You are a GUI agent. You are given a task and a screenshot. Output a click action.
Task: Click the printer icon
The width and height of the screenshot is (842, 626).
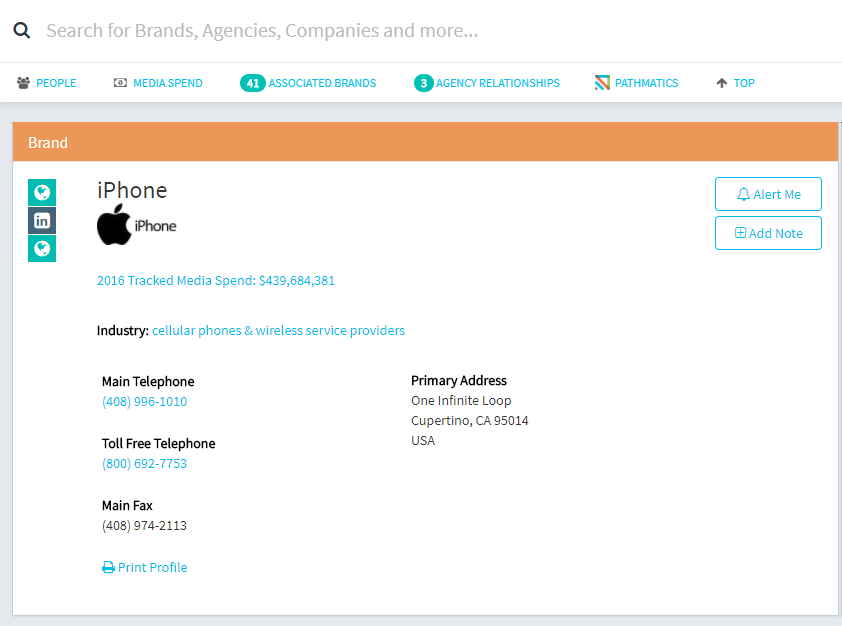[x=108, y=567]
